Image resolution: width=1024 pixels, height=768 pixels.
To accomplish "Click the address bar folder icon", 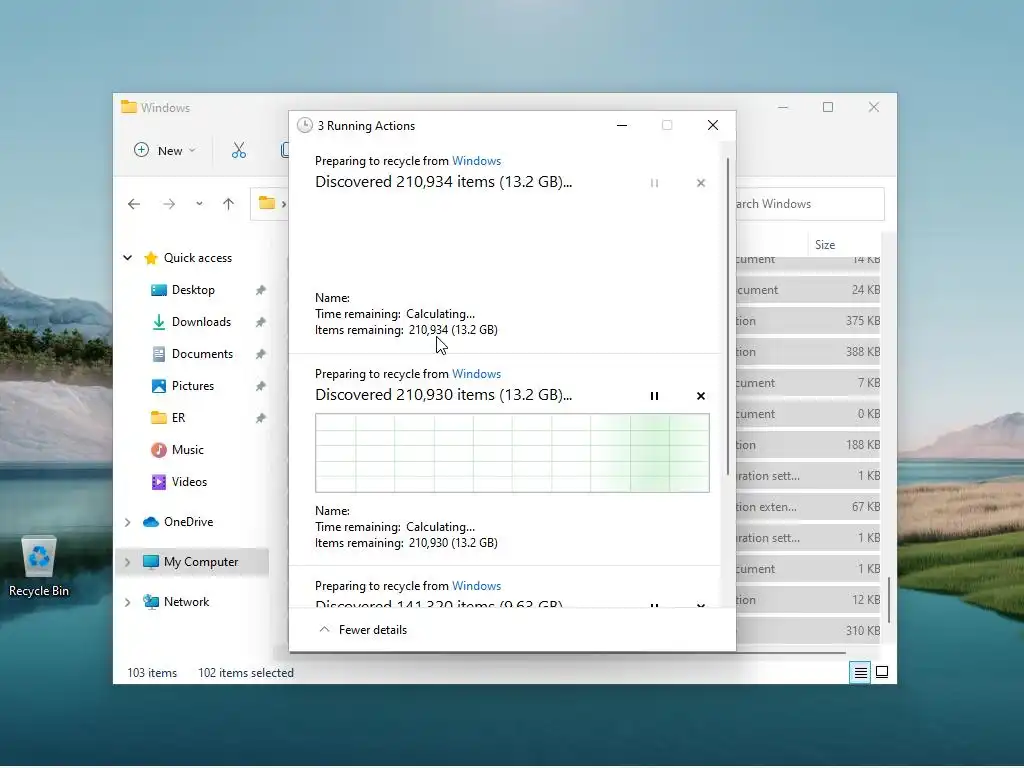I will click(x=266, y=203).
